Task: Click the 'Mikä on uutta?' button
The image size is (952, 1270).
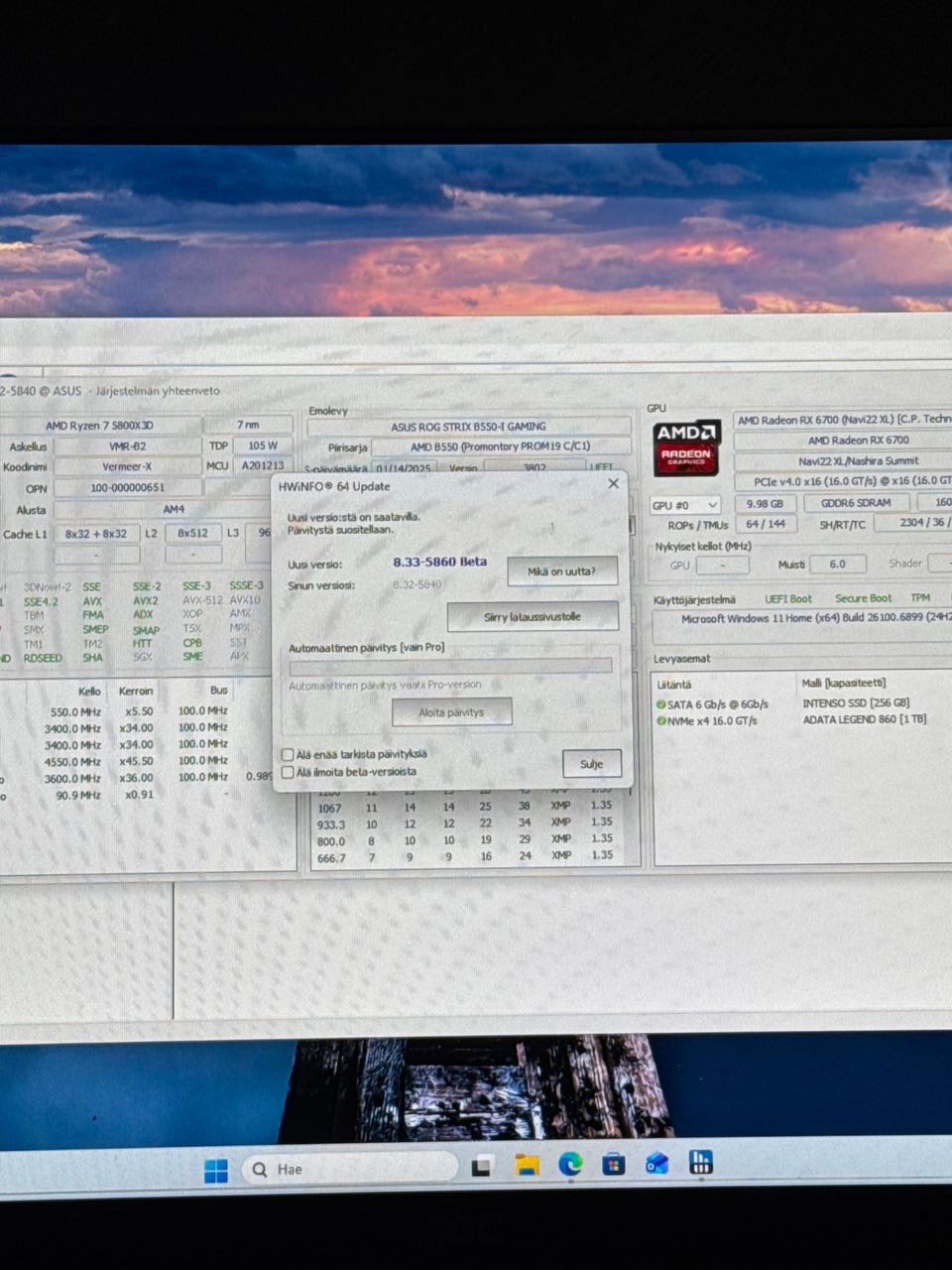Action: (x=562, y=571)
